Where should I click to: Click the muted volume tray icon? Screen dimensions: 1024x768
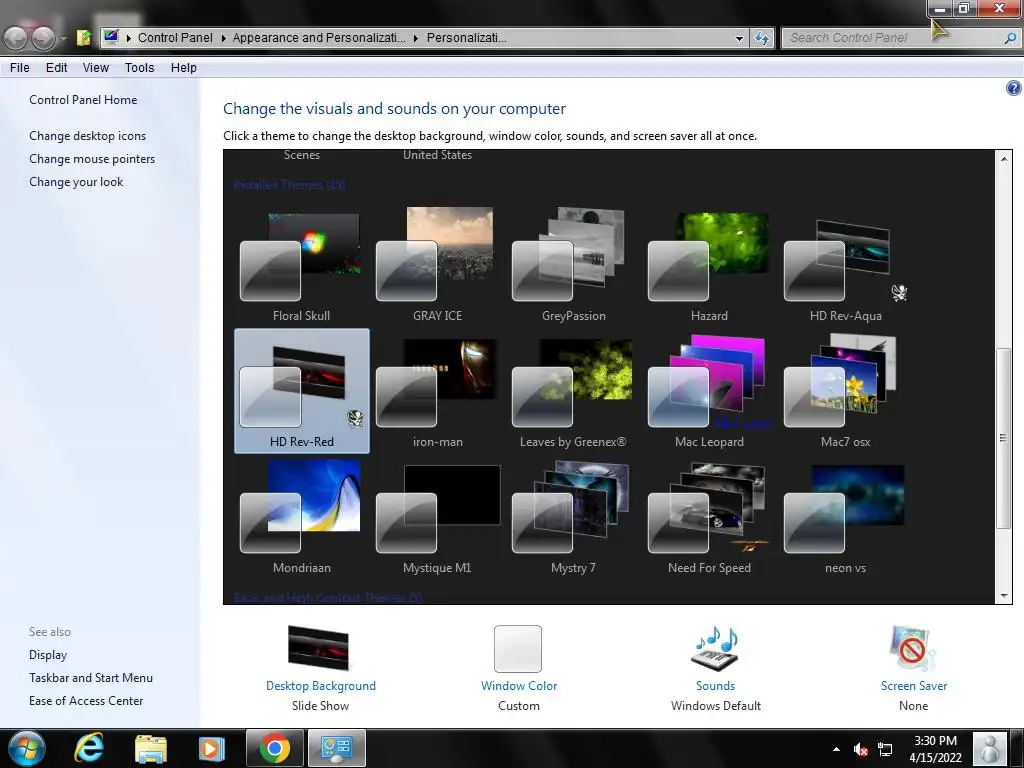[861, 750]
